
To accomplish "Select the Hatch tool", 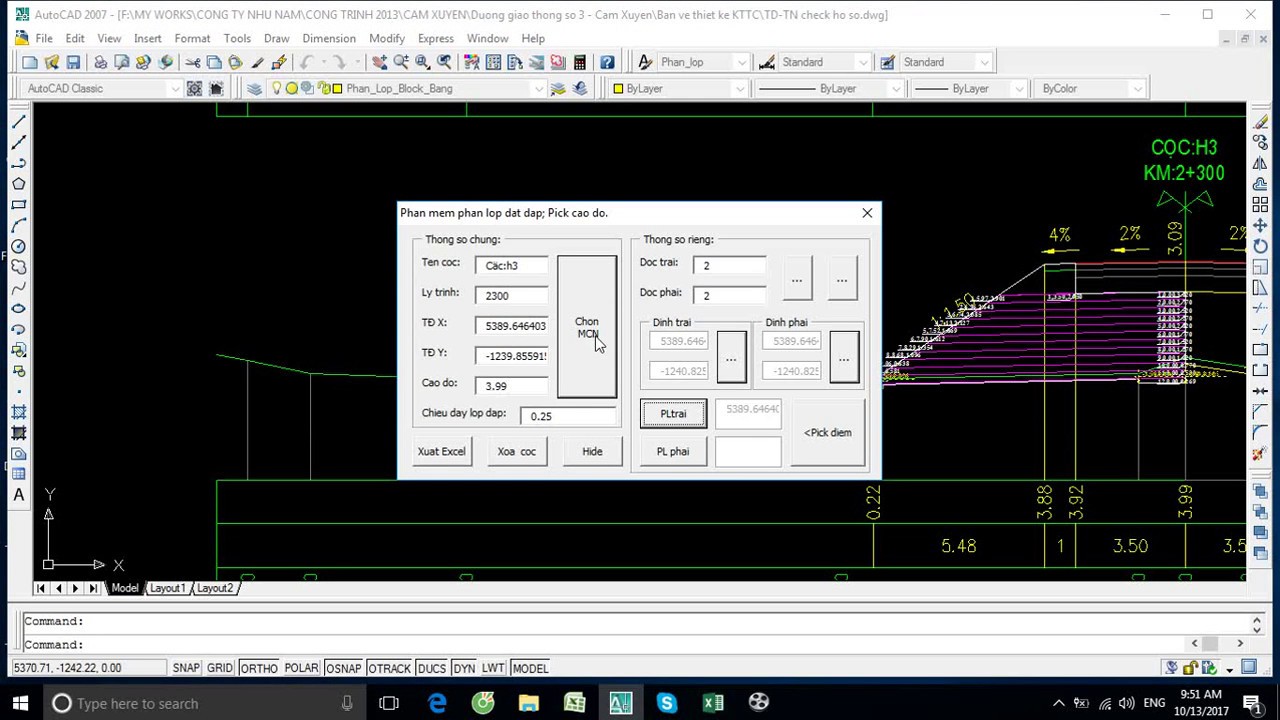I will tap(18, 412).
